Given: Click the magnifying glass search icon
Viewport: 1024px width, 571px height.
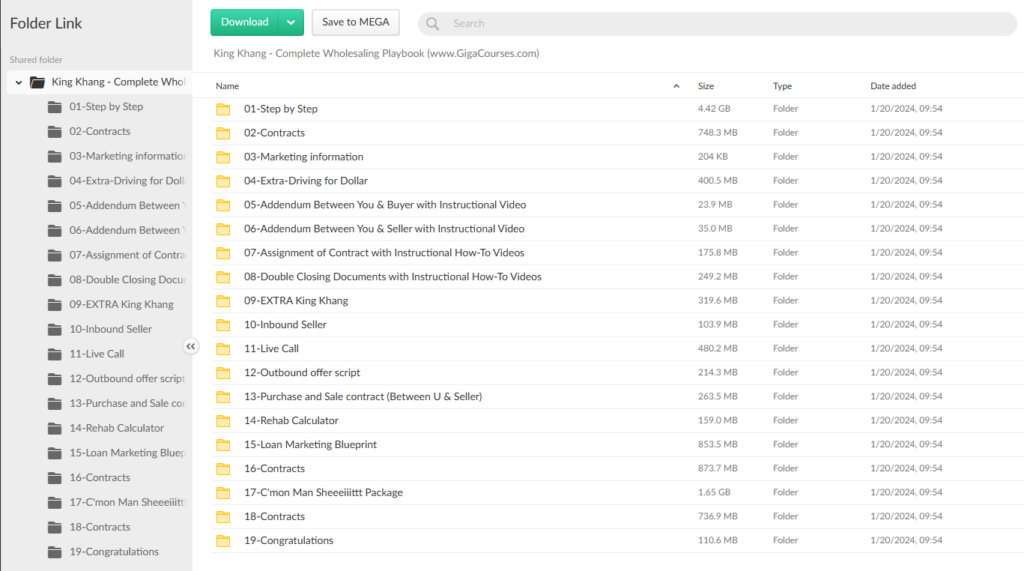Looking at the screenshot, I should point(433,23).
